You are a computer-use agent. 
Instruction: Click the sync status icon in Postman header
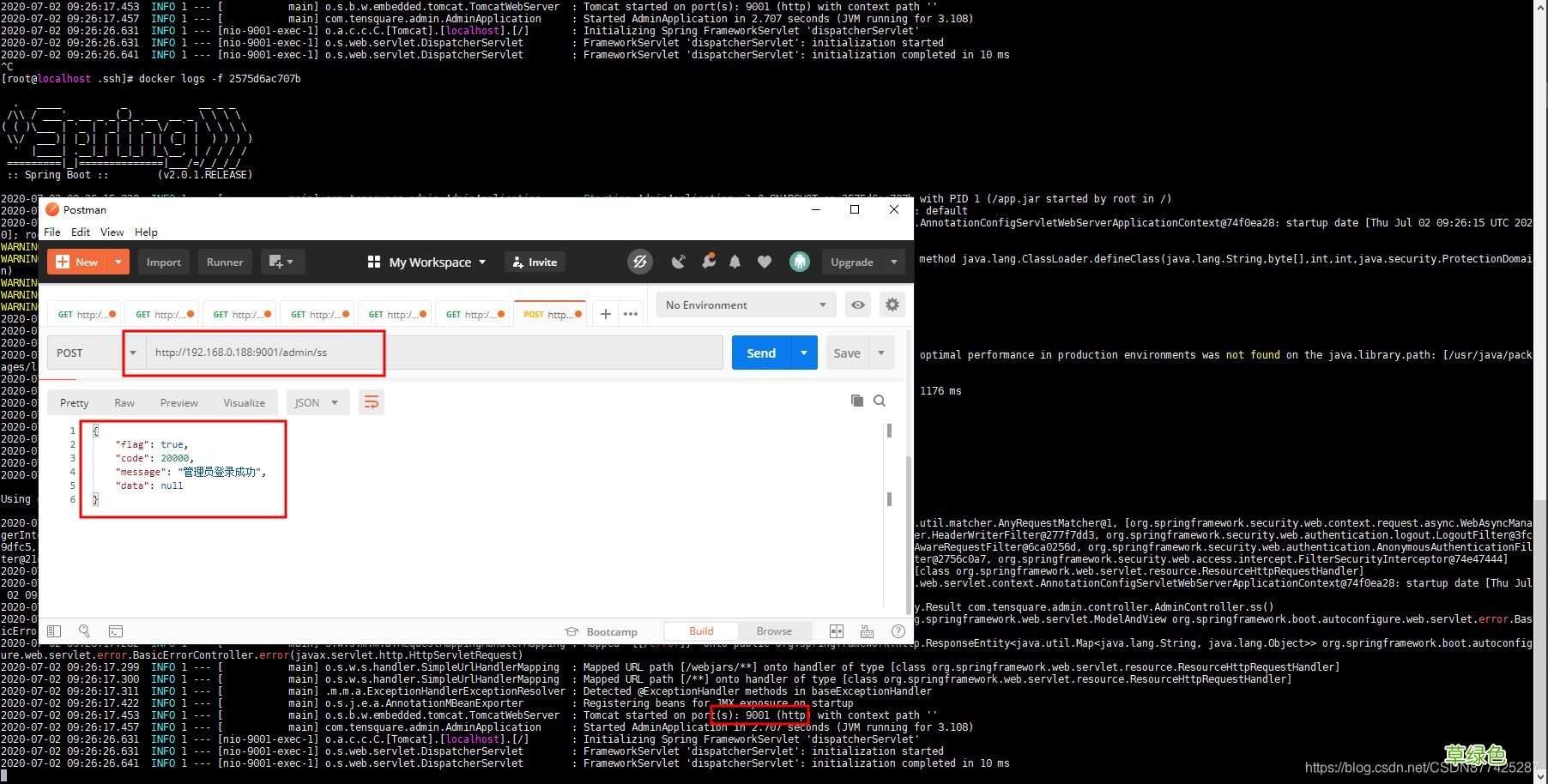coord(639,262)
